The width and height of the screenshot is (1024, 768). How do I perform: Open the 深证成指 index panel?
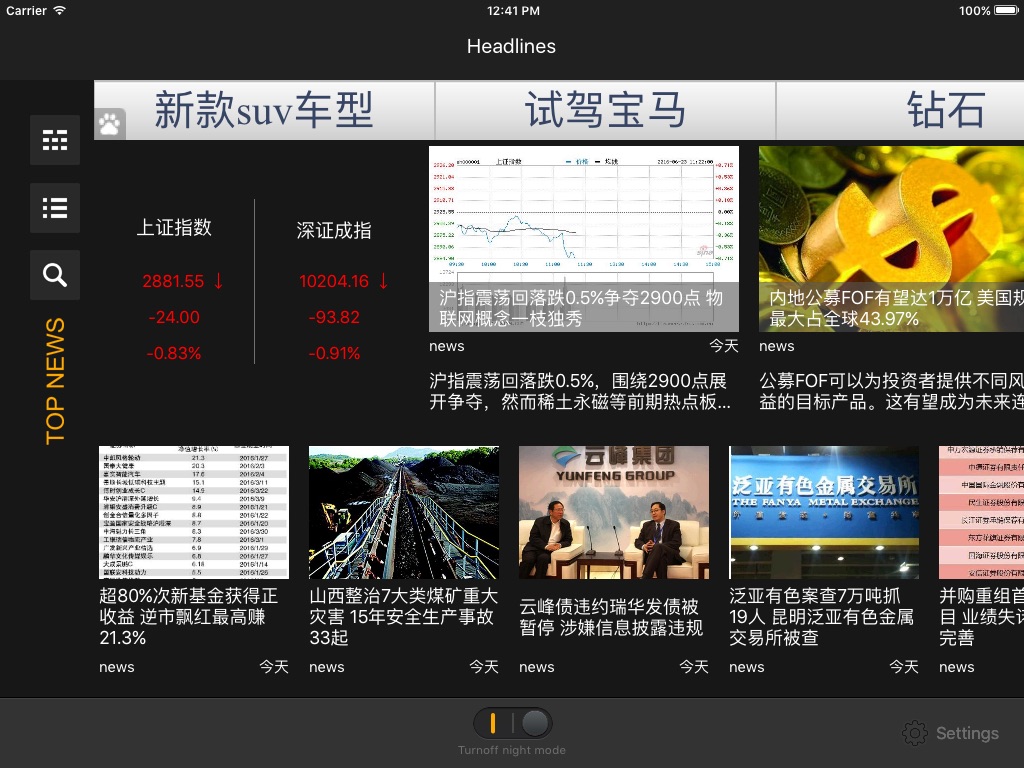(334, 230)
